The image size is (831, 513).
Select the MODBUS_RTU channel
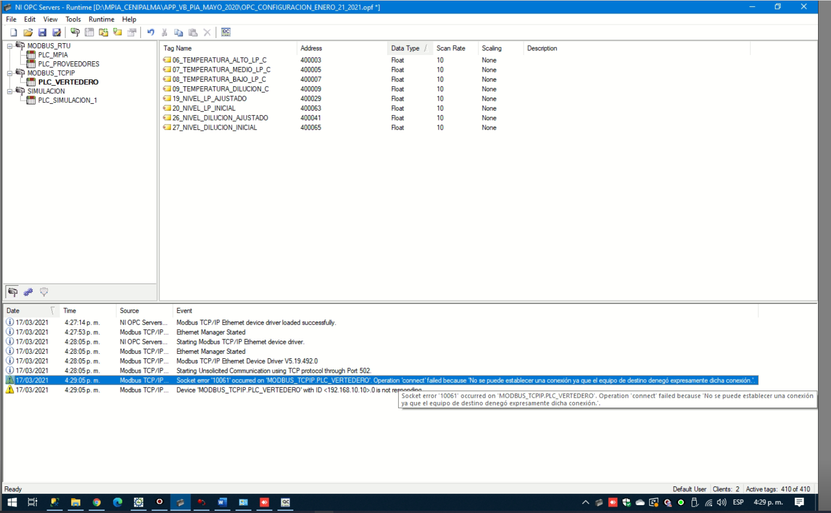[x=49, y=46]
